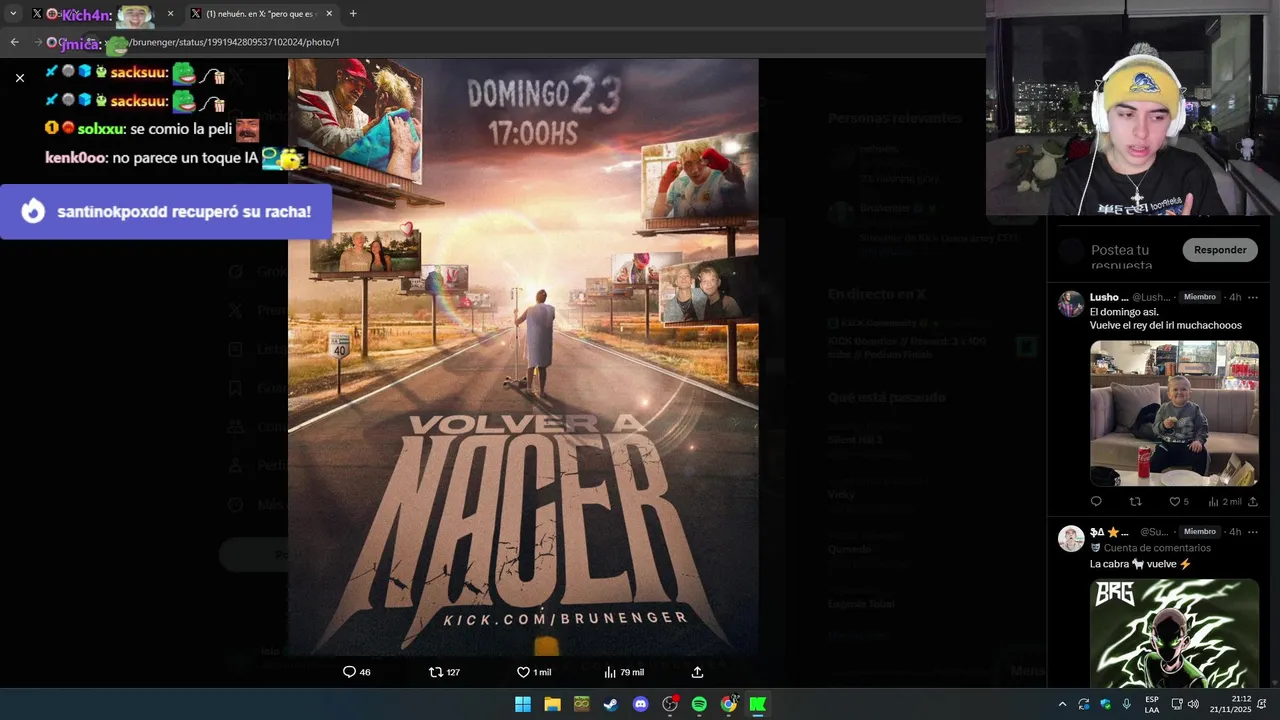
Task: Close the 'nehuén. en X' tab
Action: click(329, 14)
